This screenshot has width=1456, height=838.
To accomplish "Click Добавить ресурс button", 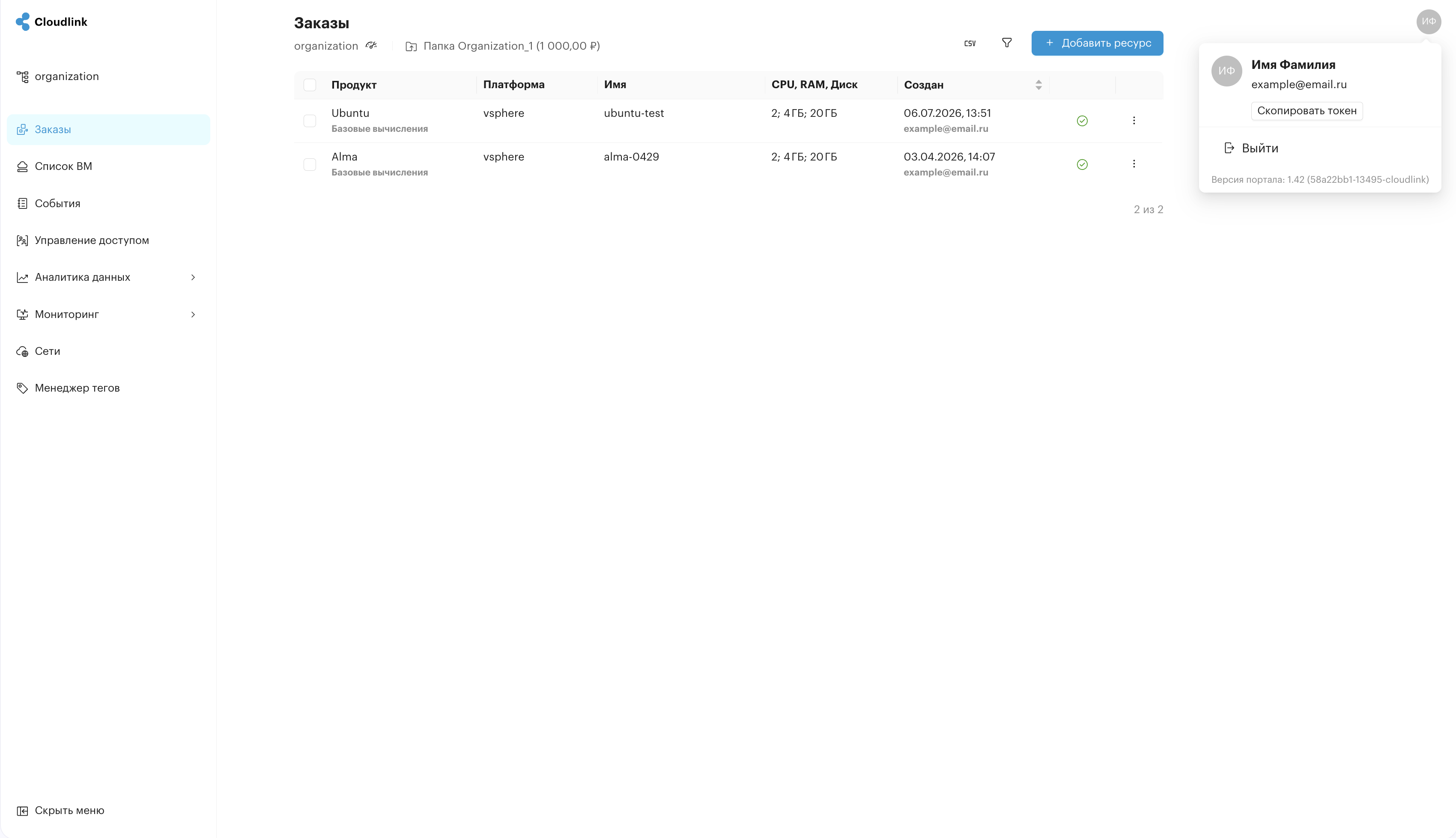I will pyautogui.click(x=1097, y=43).
